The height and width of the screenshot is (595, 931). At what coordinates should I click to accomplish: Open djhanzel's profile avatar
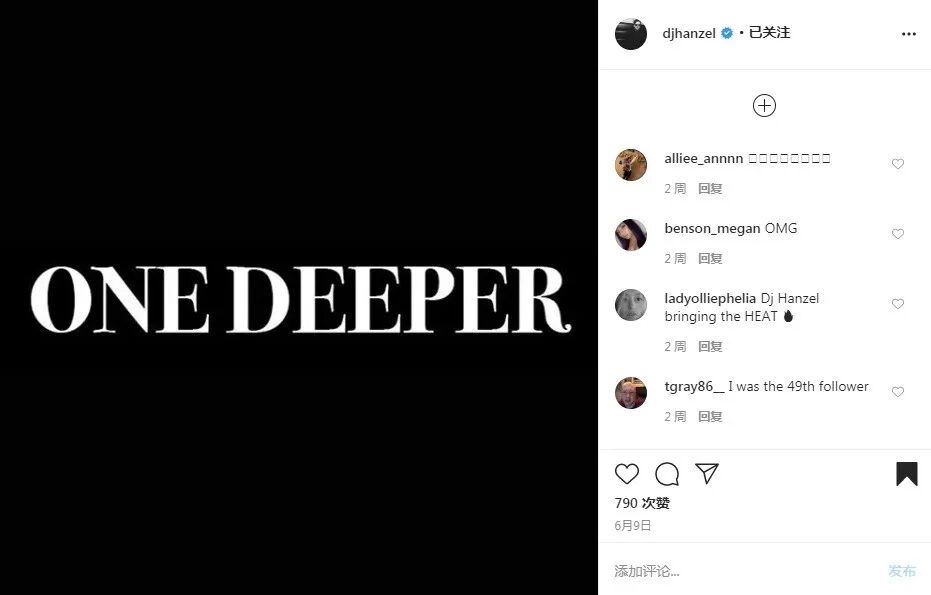click(x=631, y=34)
